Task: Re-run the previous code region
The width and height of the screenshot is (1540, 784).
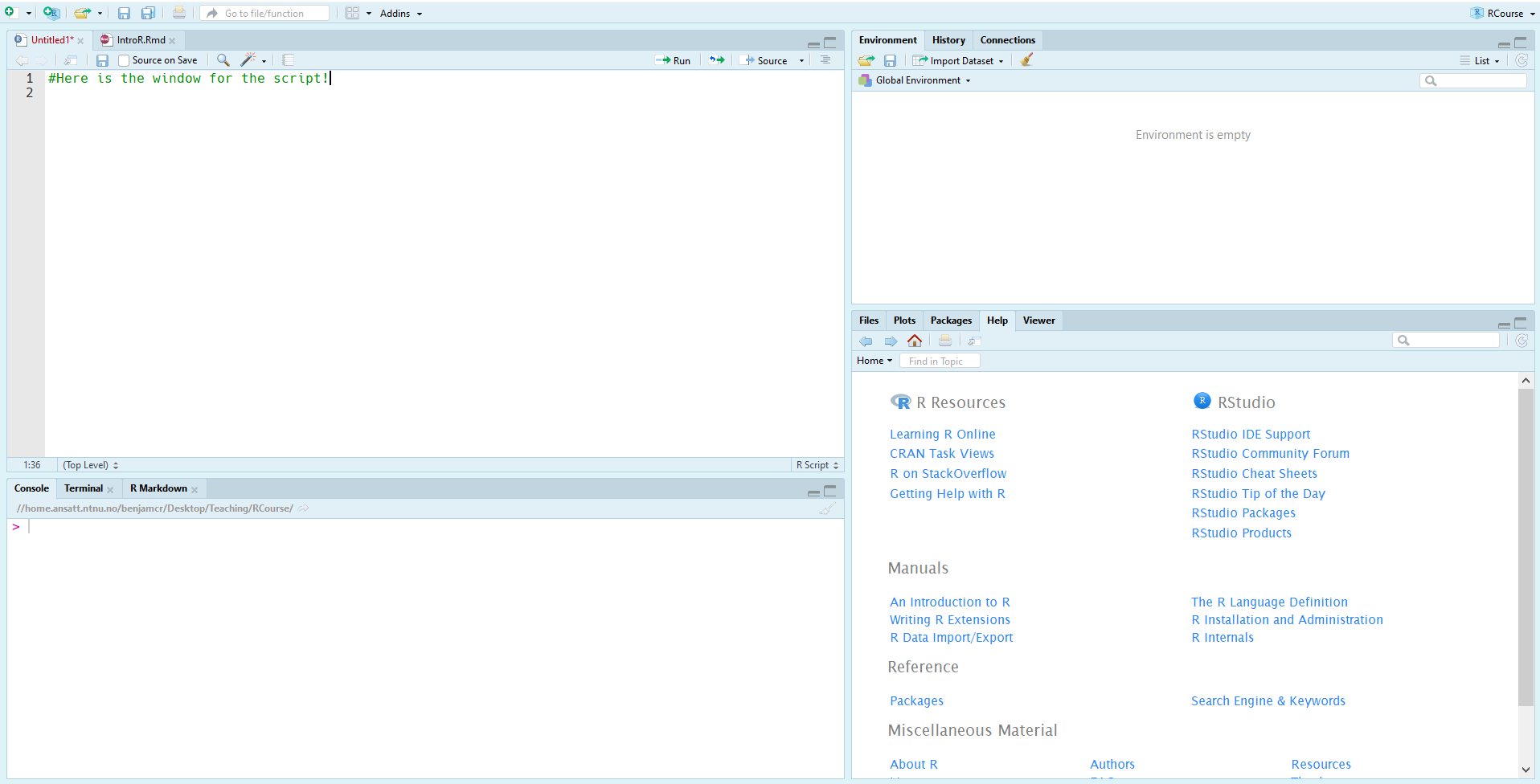Action: click(x=717, y=60)
